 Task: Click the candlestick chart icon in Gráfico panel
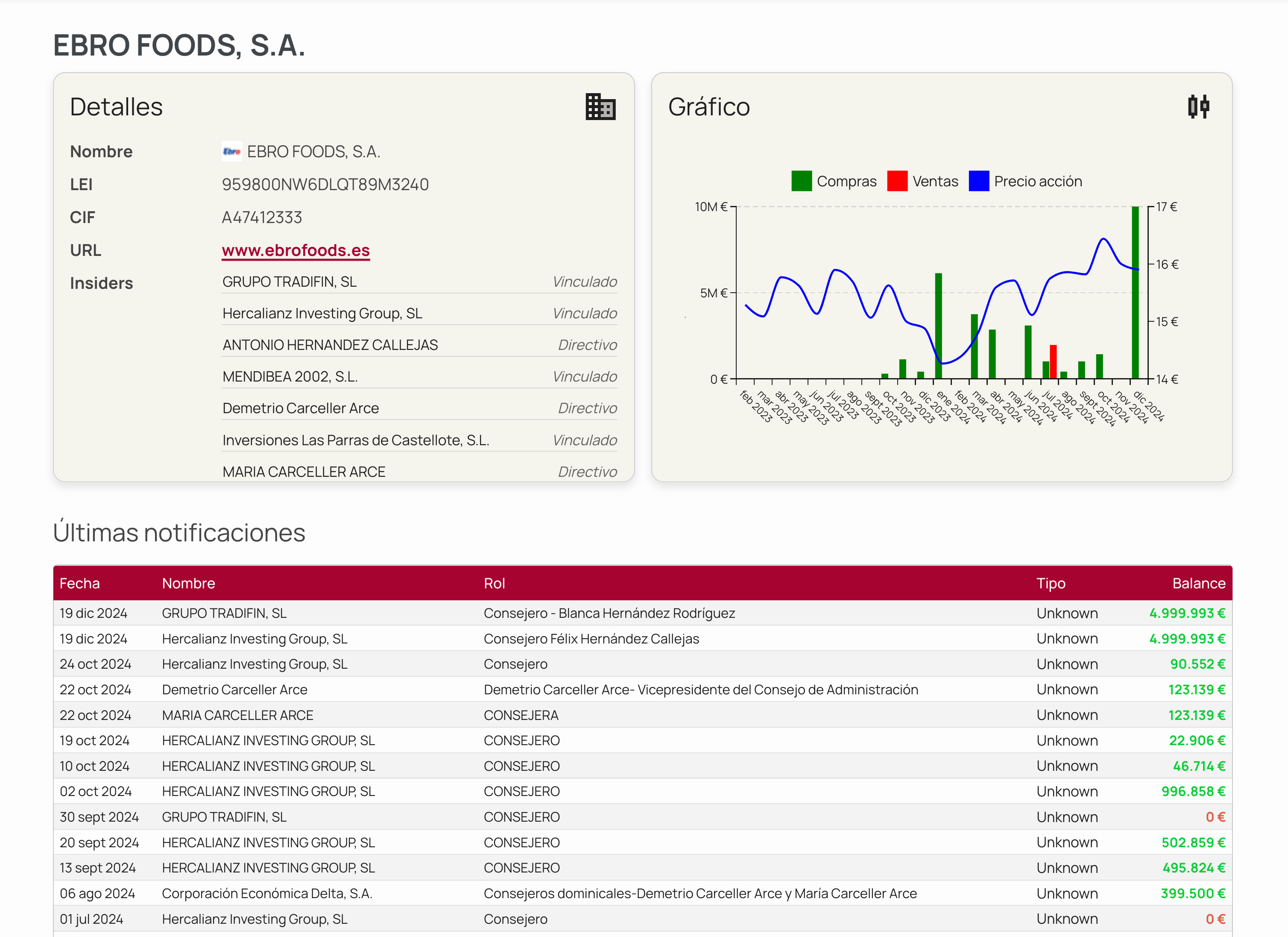[1198, 107]
